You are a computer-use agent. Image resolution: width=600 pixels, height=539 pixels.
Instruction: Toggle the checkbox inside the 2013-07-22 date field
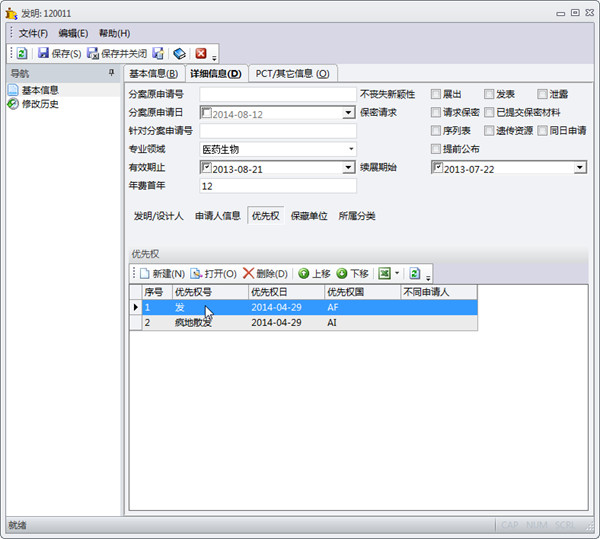click(438, 167)
